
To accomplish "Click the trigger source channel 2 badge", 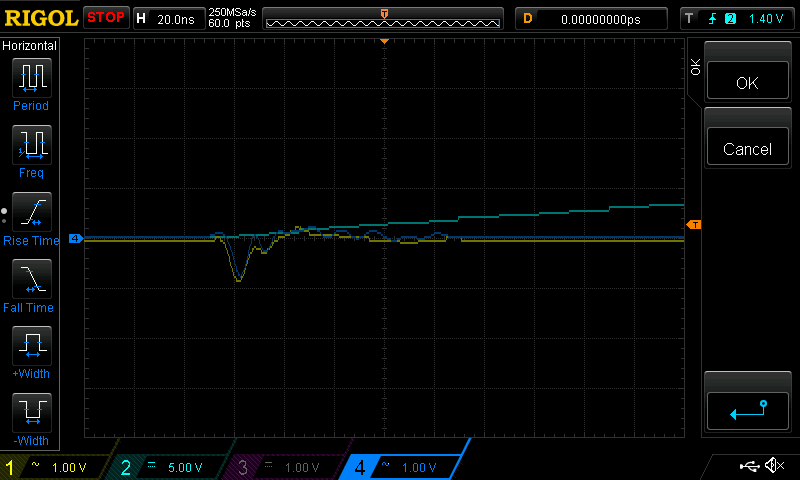I will point(730,19).
